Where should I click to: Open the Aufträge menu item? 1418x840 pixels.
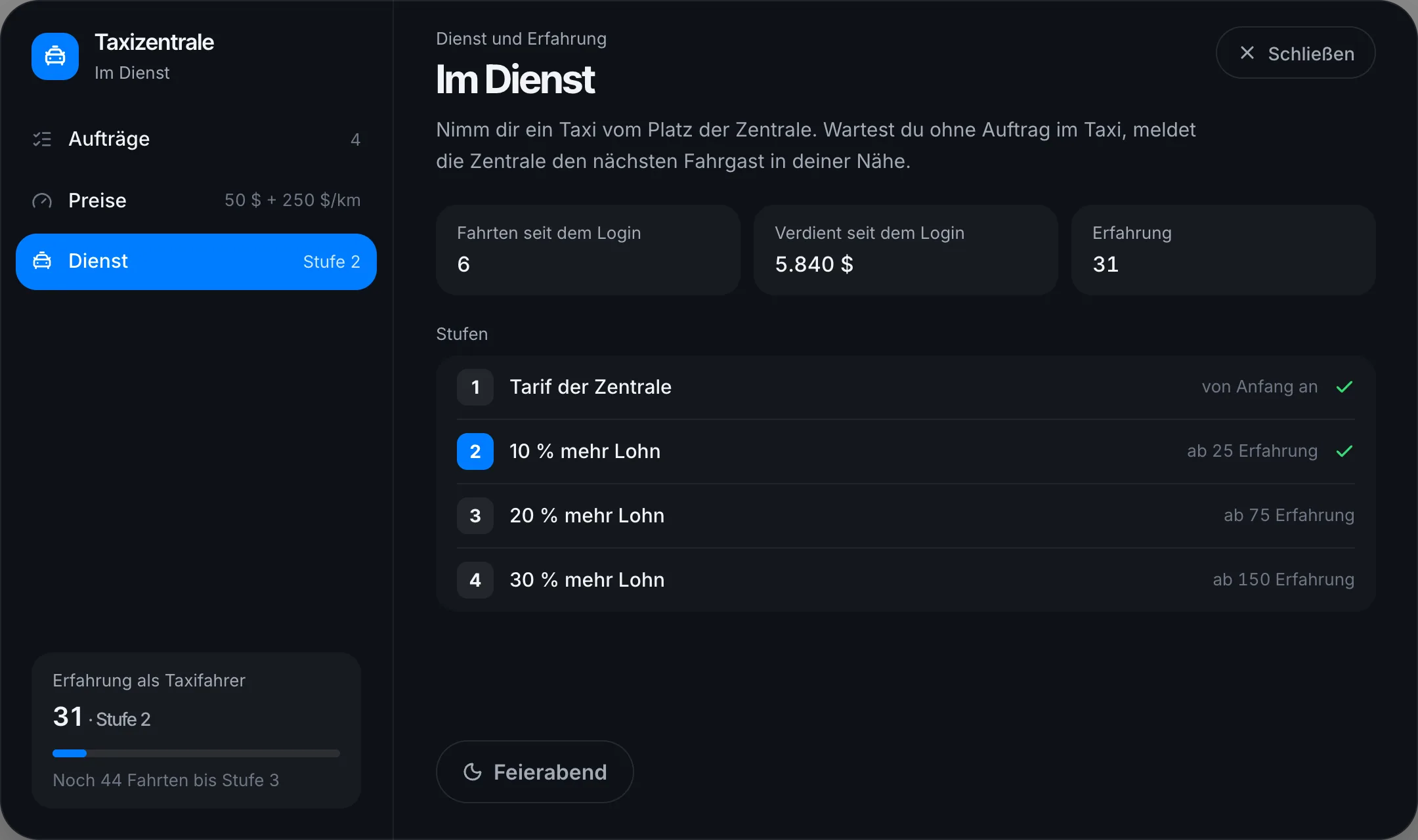(196, 139)
